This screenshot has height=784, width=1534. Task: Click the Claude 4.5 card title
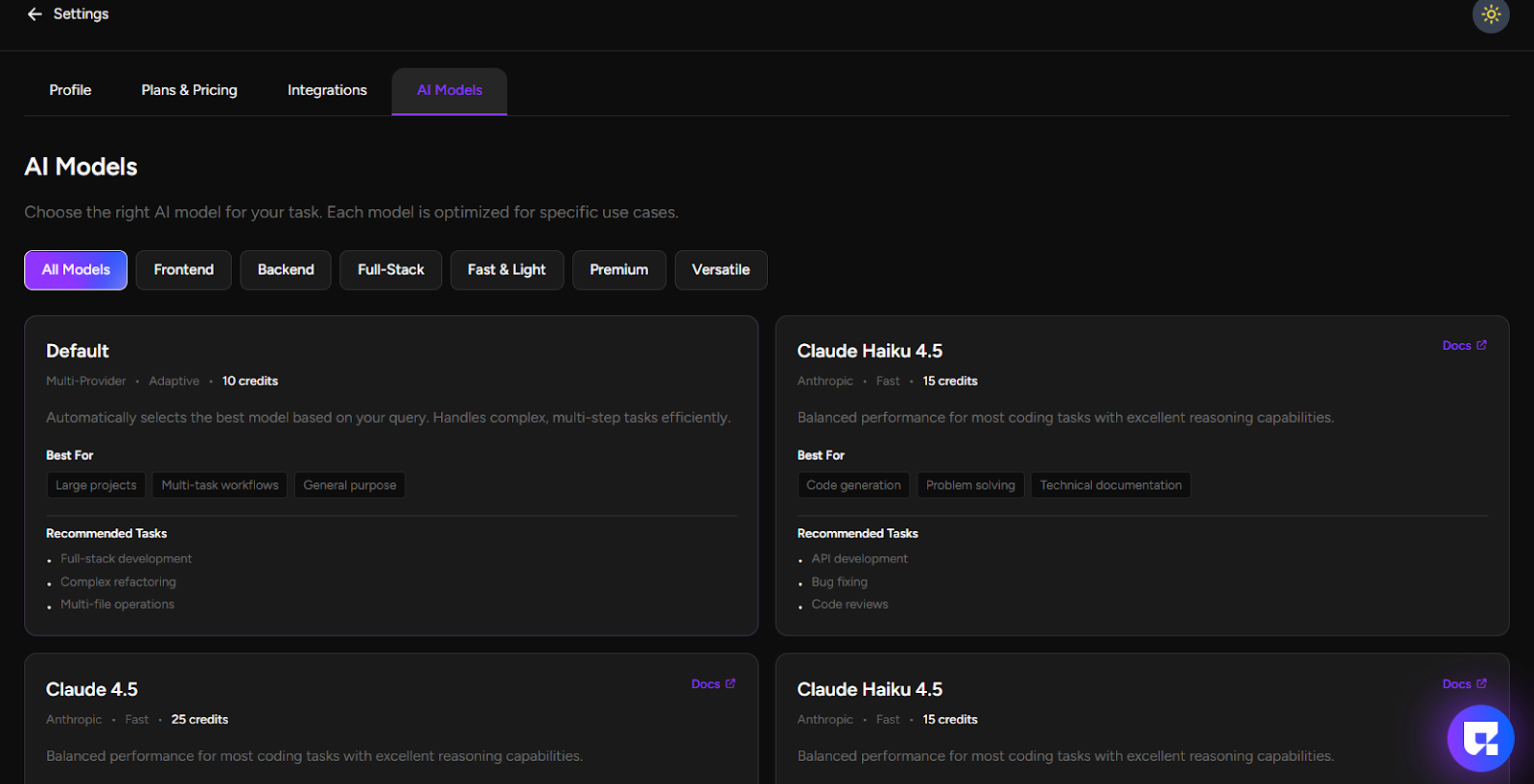coord(92,689)
